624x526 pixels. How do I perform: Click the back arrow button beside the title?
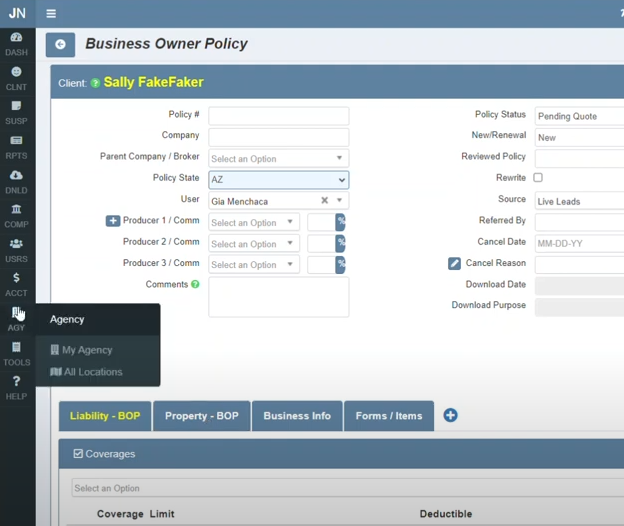[x=60, y=45]
